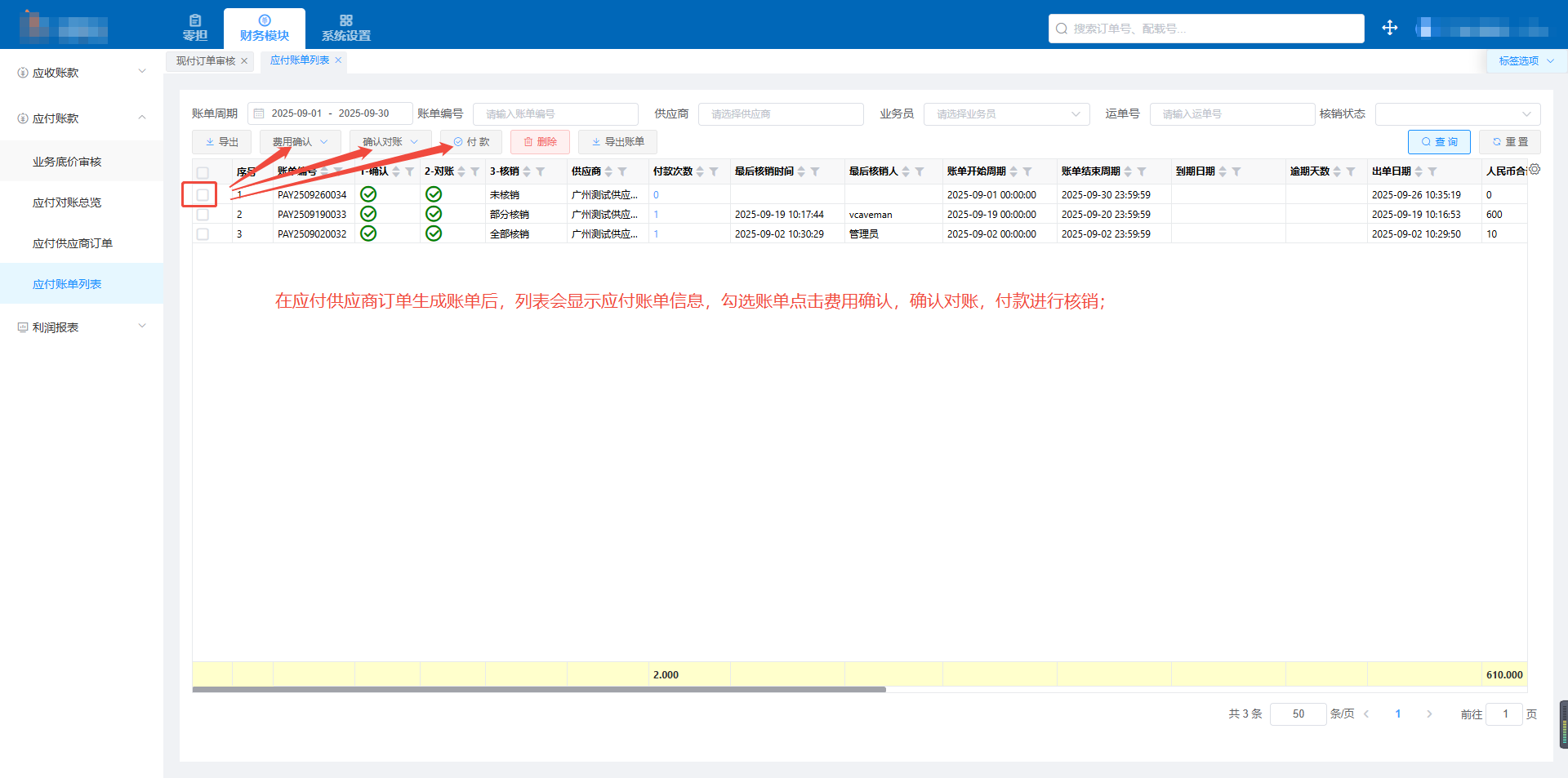Click the table column settings gear icon

[x=1535, y=170]
